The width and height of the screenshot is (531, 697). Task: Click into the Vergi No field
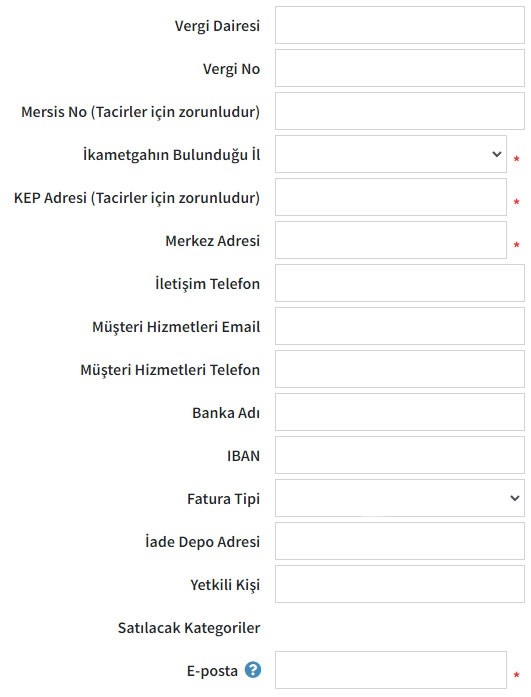click(399, 68)
